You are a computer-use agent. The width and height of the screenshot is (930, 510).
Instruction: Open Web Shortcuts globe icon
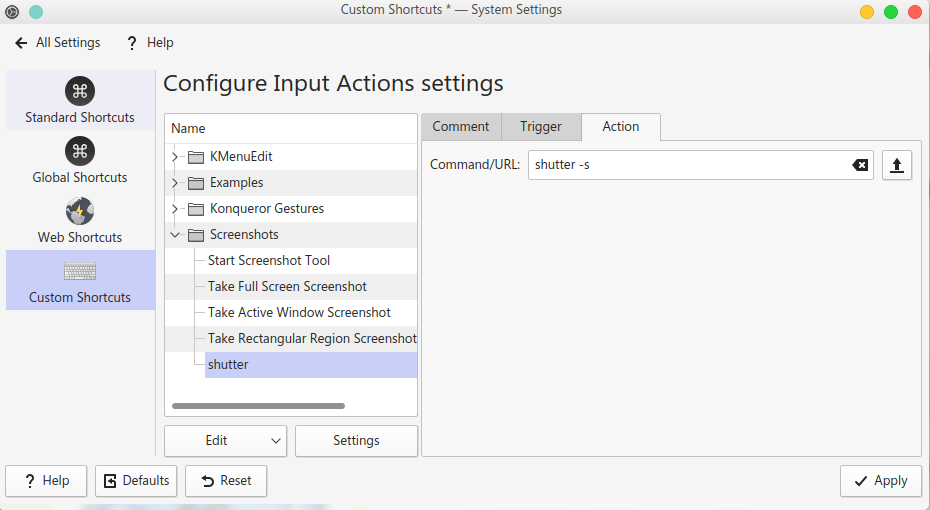(80, 211)
